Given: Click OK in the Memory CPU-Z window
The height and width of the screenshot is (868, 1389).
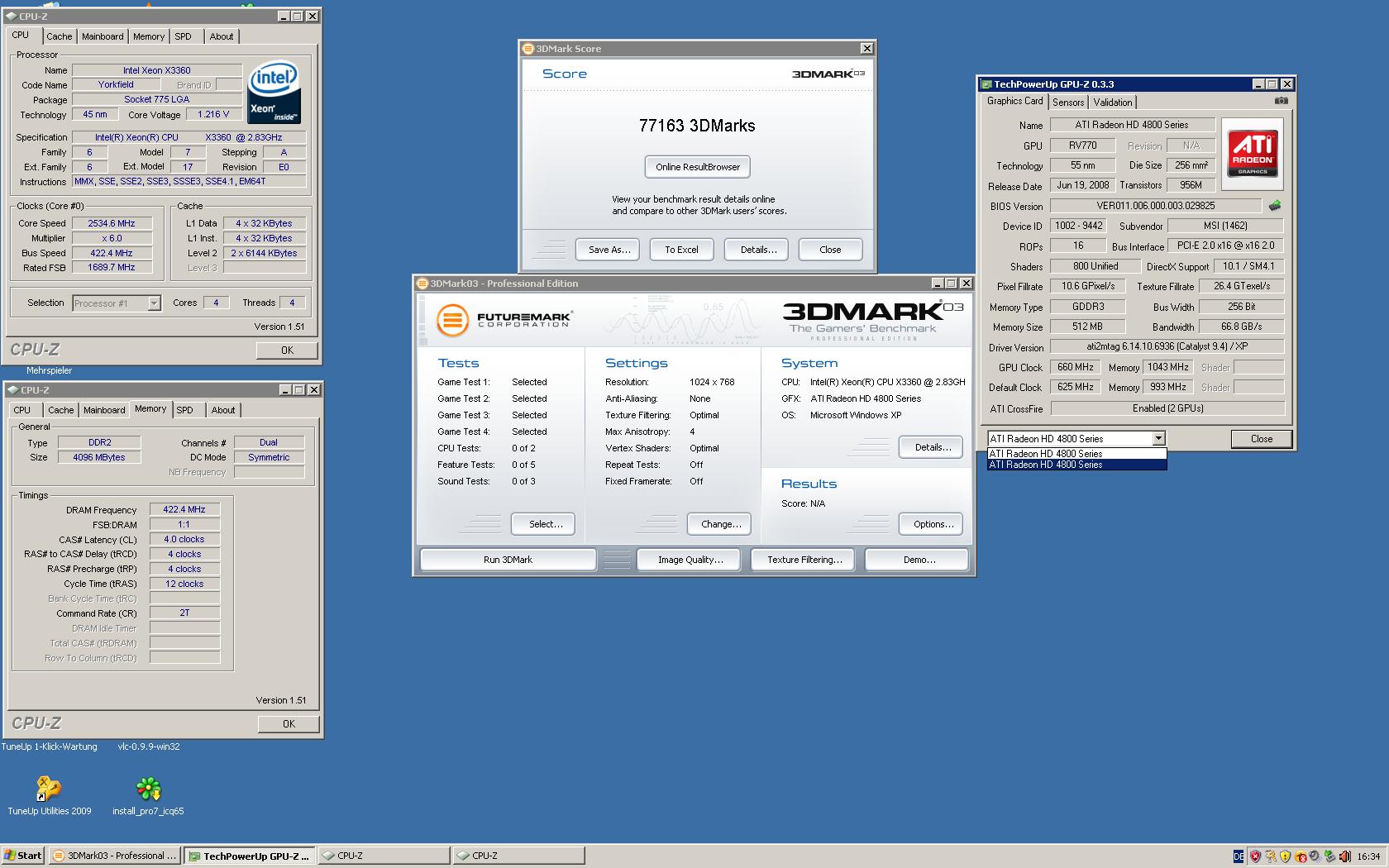Looking at the screenshot, I should coord(289,724).
